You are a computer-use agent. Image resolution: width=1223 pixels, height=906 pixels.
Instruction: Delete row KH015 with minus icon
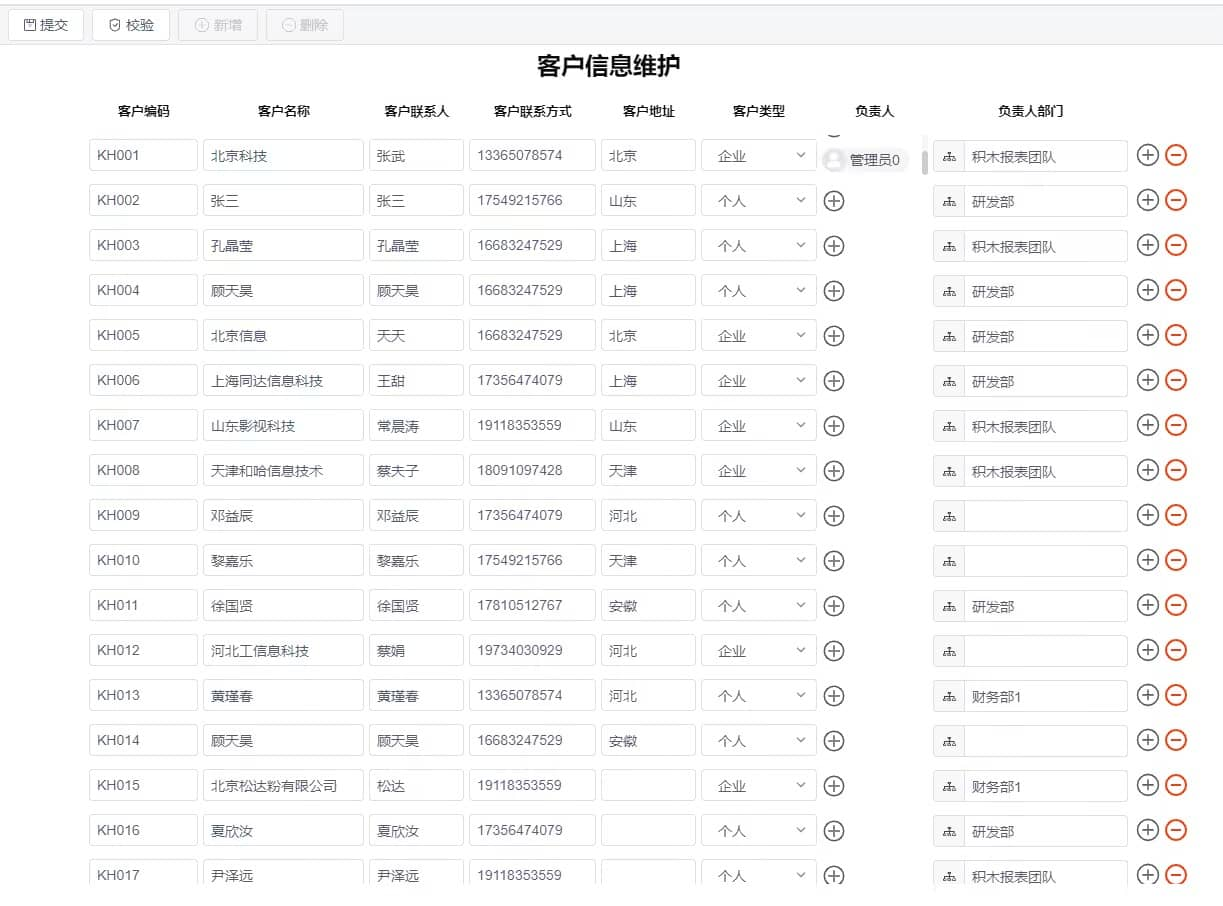click(1176, 785)
